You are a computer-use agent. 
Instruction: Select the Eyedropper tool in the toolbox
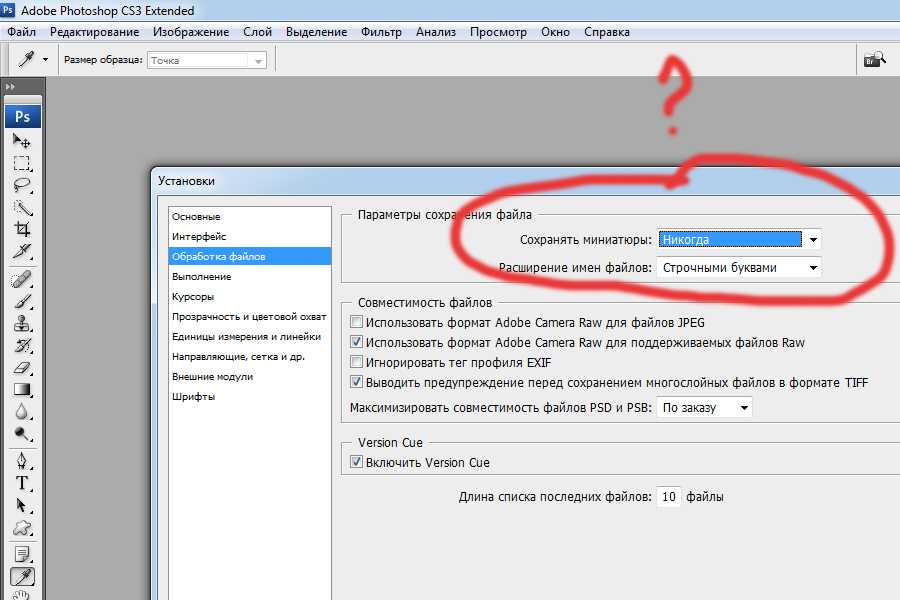(22, 576)
